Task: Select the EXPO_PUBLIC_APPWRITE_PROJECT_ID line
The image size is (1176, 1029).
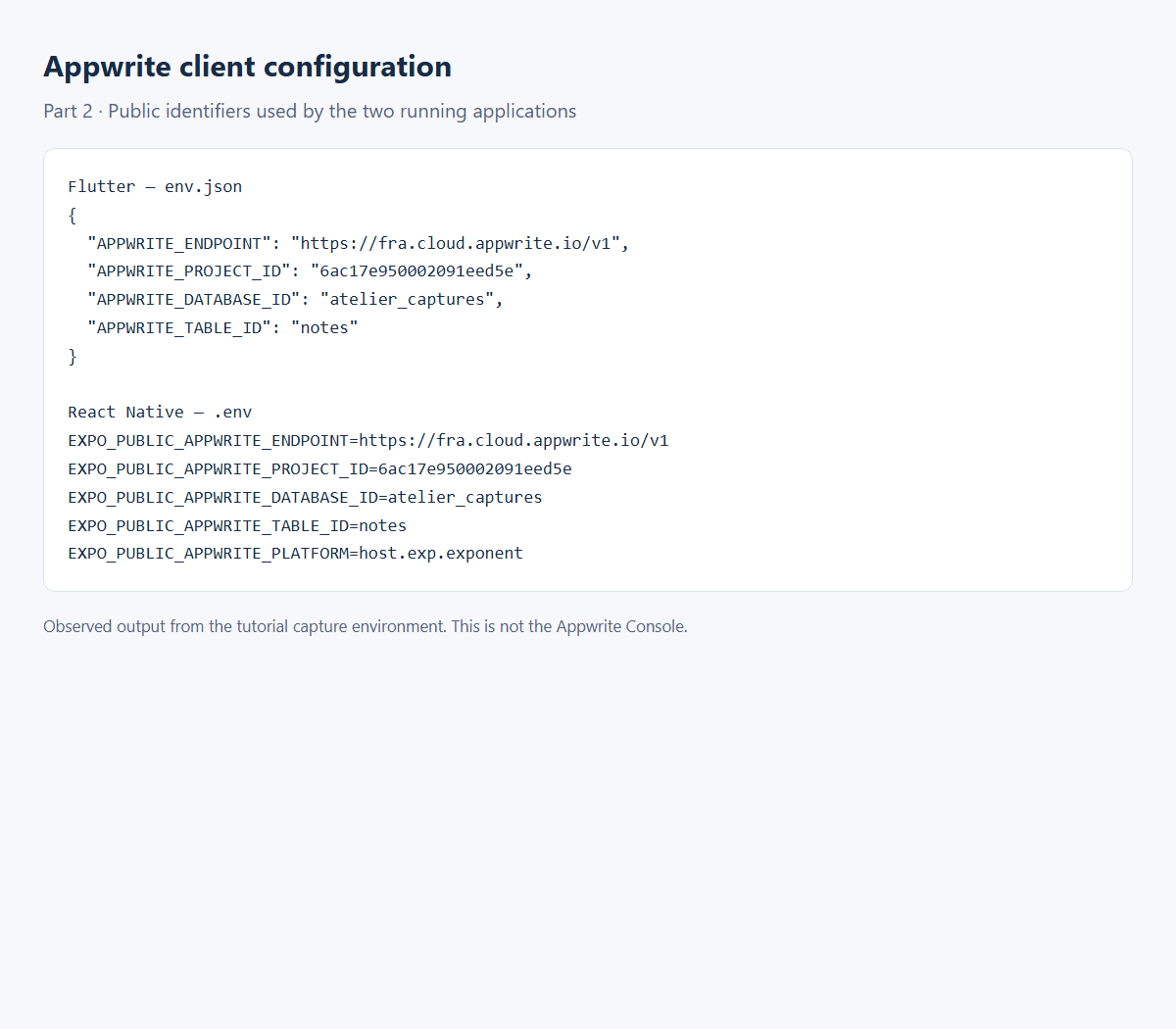Action: [x=319, y=469]
